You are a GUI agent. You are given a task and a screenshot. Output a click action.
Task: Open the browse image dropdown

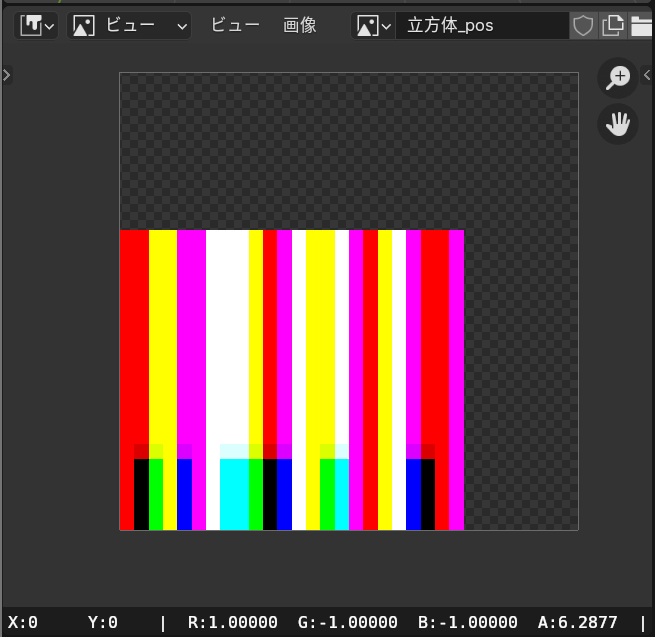point(373,26)
